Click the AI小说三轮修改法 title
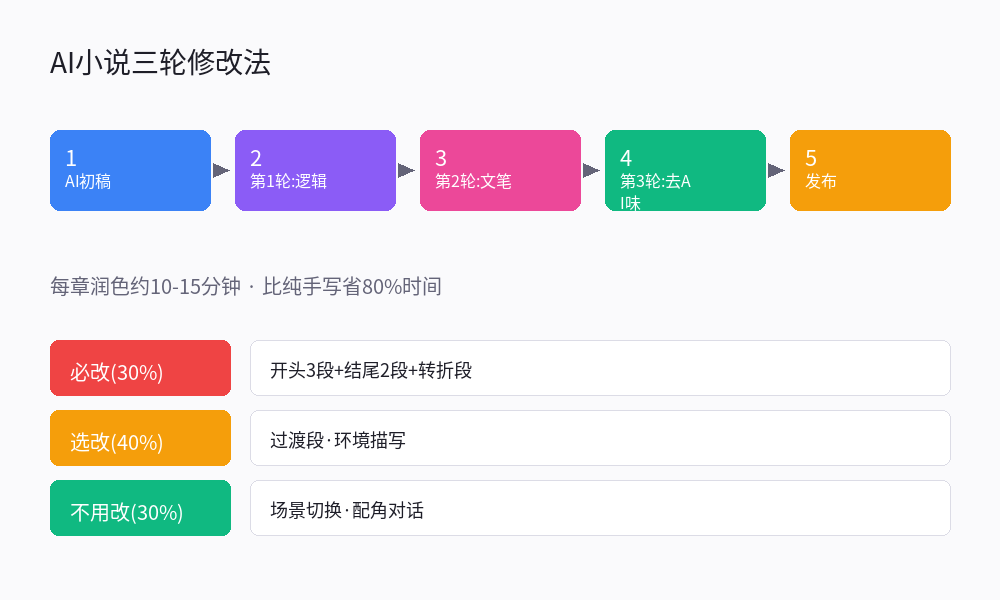1000x600 pixels. 160,63
